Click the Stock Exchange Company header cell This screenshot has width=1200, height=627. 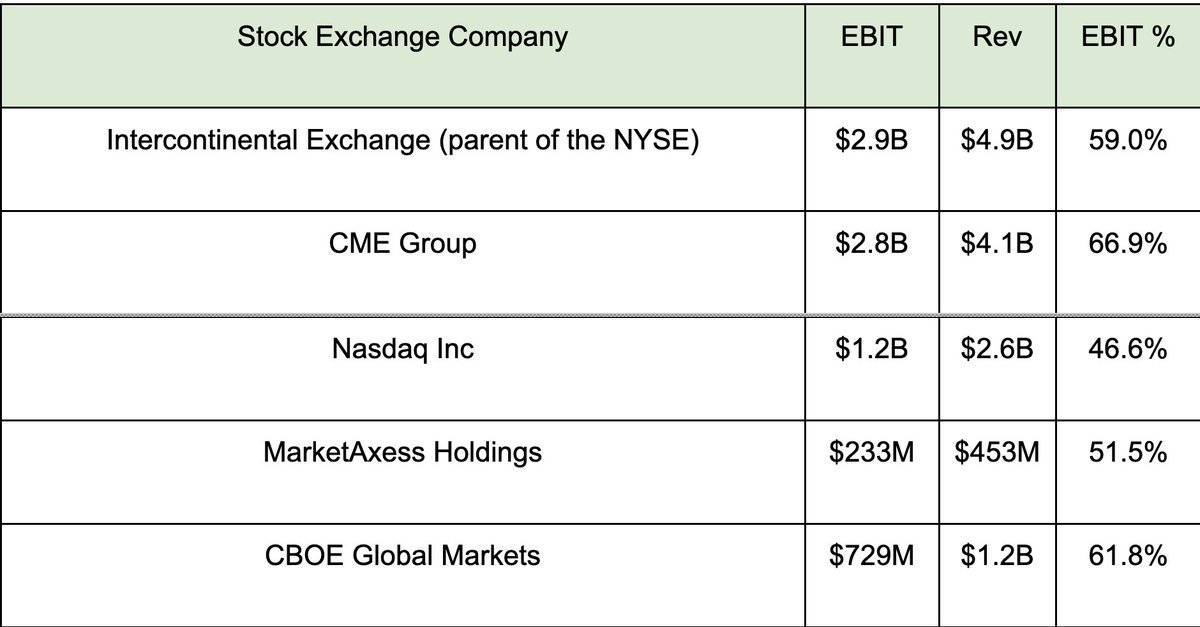[x=402, y=39]
